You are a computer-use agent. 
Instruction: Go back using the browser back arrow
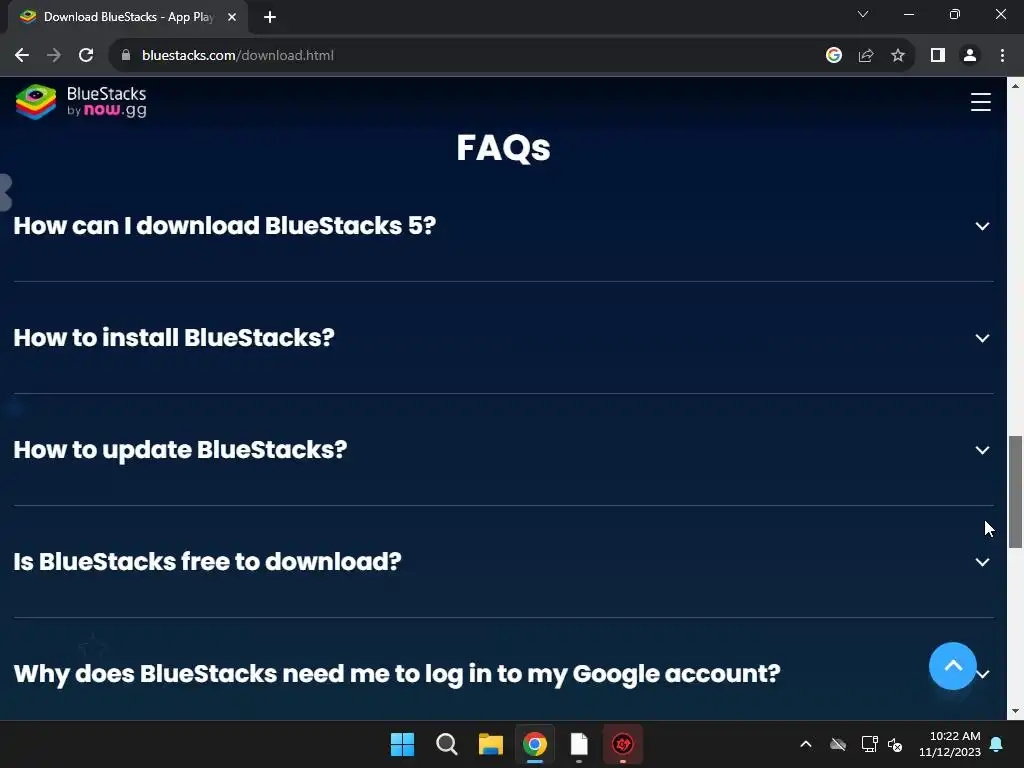coord(22,56)
